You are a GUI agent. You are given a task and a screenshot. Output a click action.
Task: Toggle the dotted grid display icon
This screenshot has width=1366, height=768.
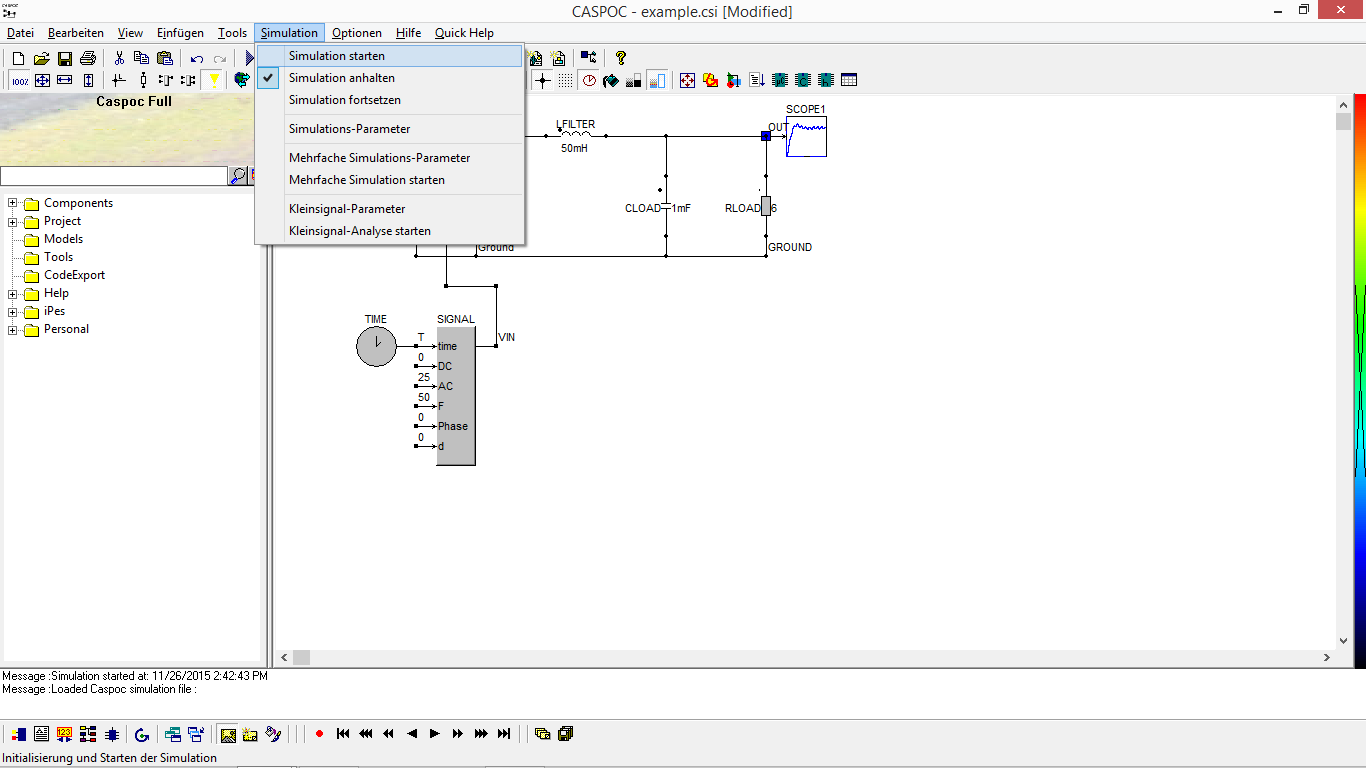click(566, 80)
